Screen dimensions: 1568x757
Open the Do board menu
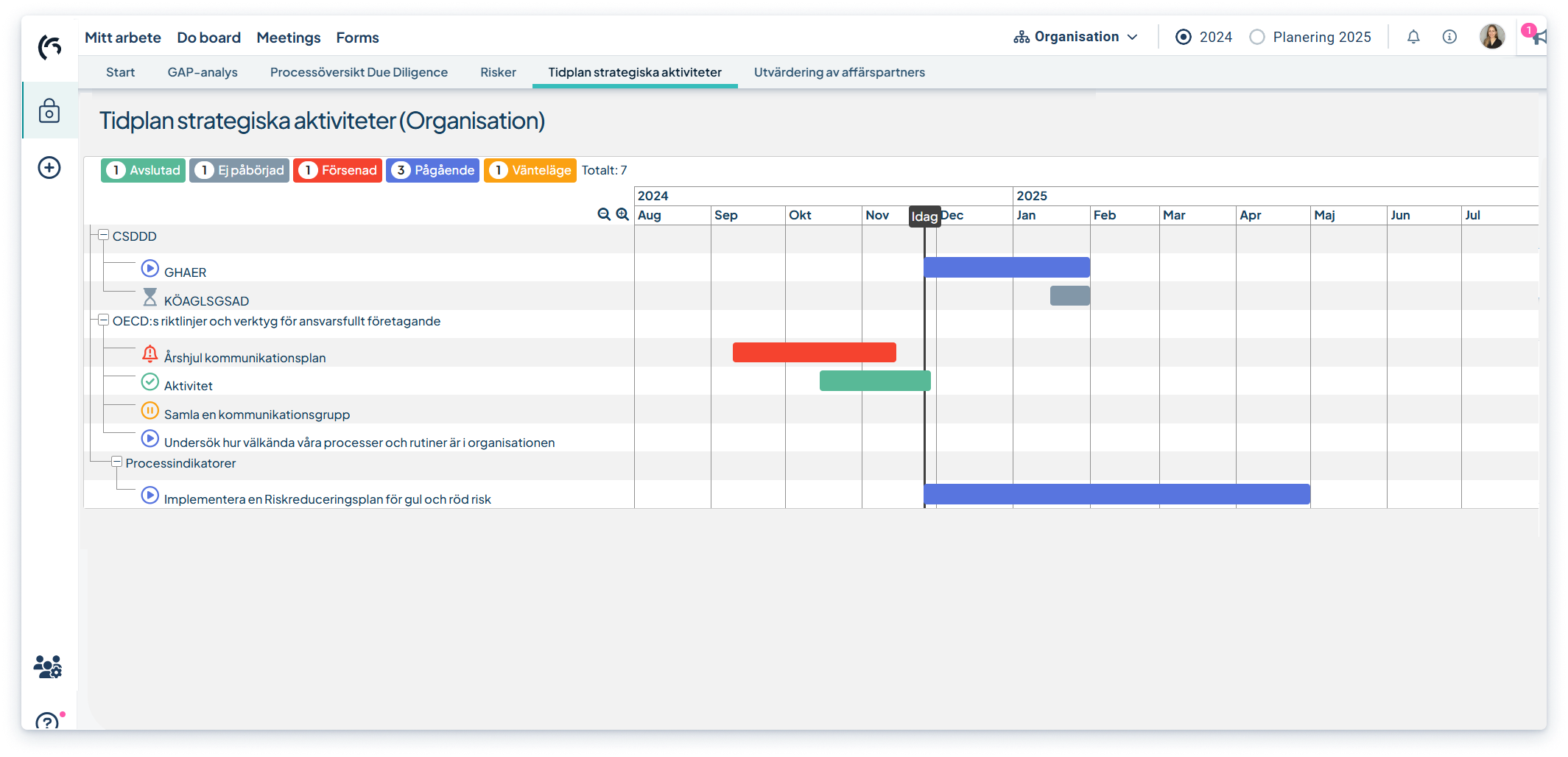pyautogui.click(x=208, y=38)
